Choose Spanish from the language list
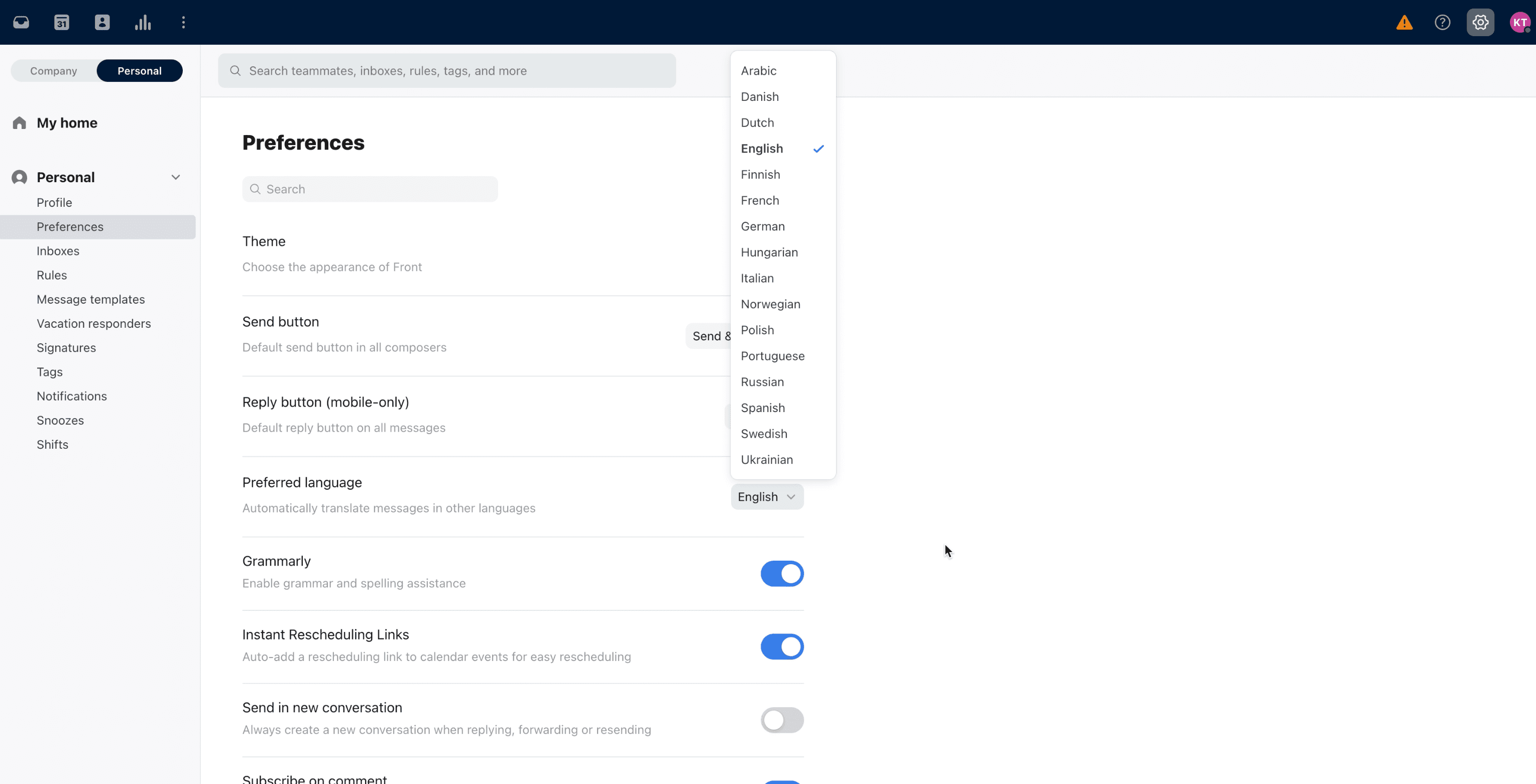The image size is (1536, 784). coord(782,408)
